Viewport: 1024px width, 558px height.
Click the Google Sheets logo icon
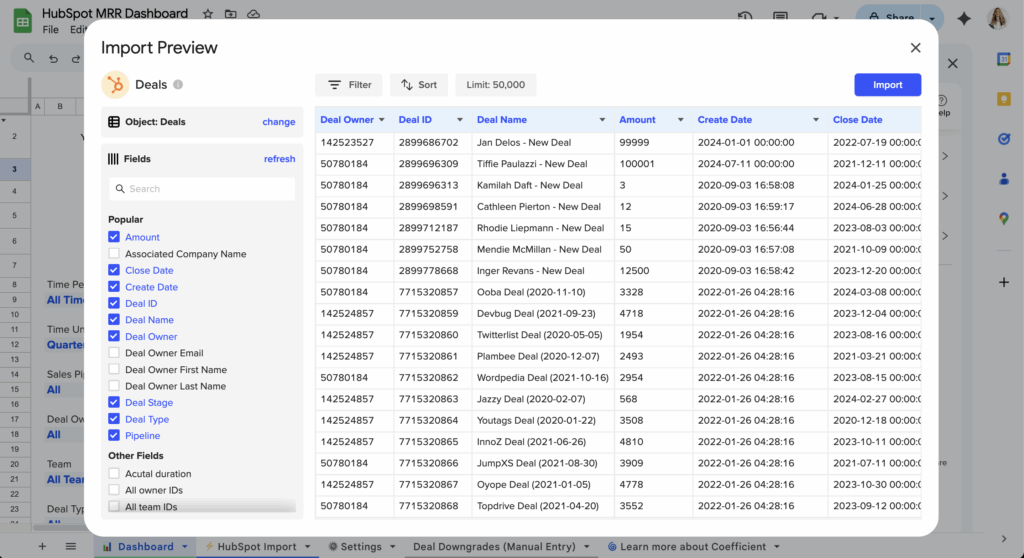[23, 21]
